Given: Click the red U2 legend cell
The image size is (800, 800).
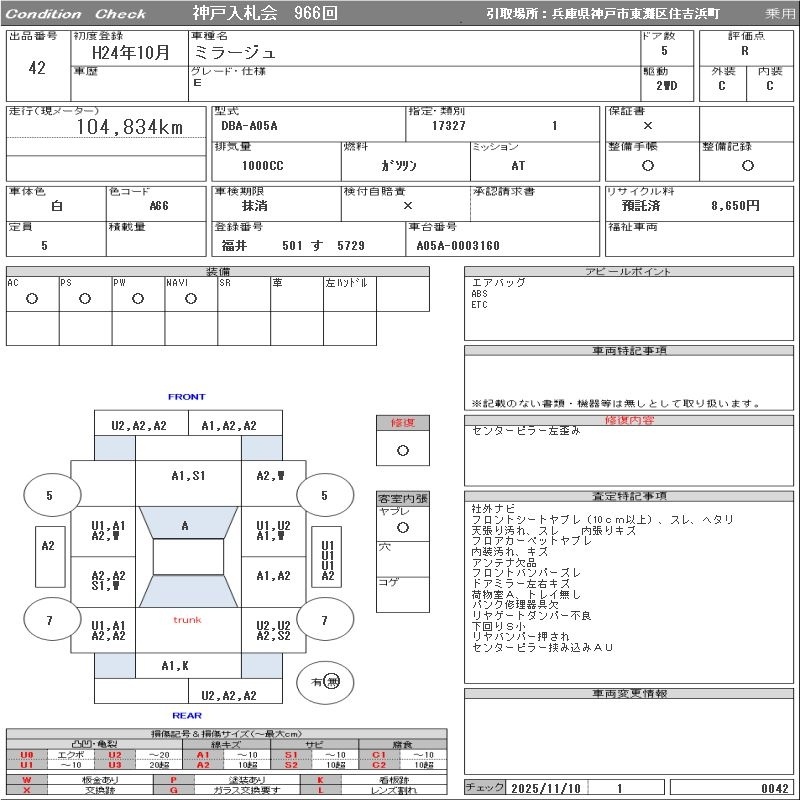Looking at the screenshot, I should click(x=115, y=755).
